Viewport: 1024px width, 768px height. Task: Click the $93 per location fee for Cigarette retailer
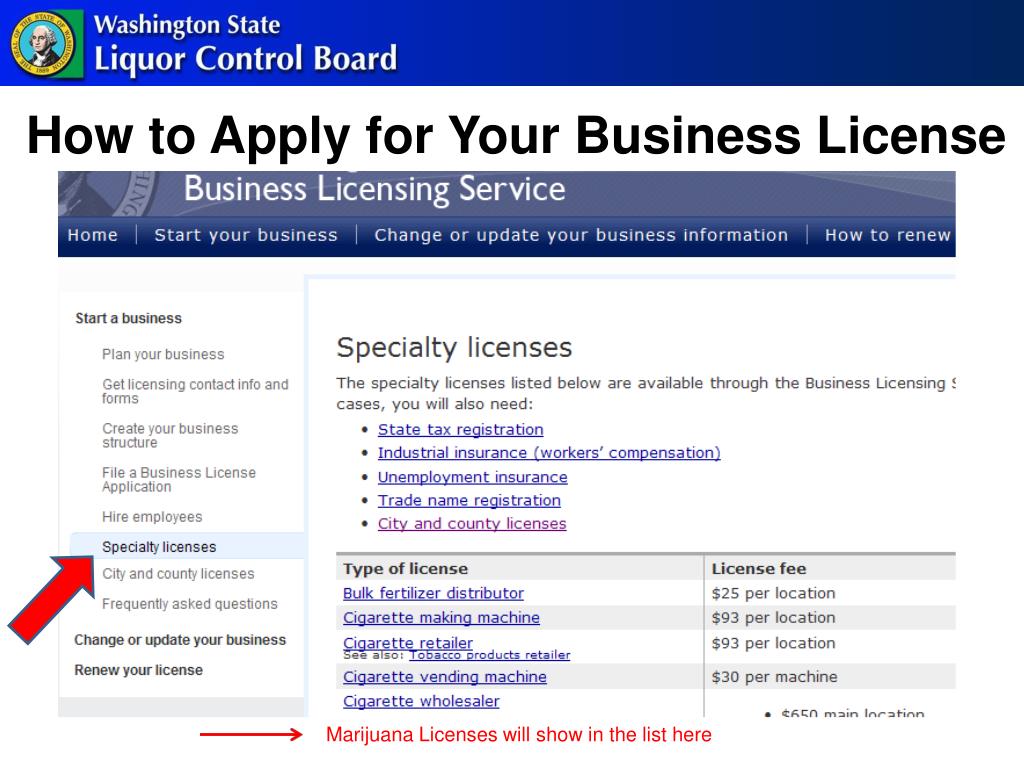[x=773, y=643]
